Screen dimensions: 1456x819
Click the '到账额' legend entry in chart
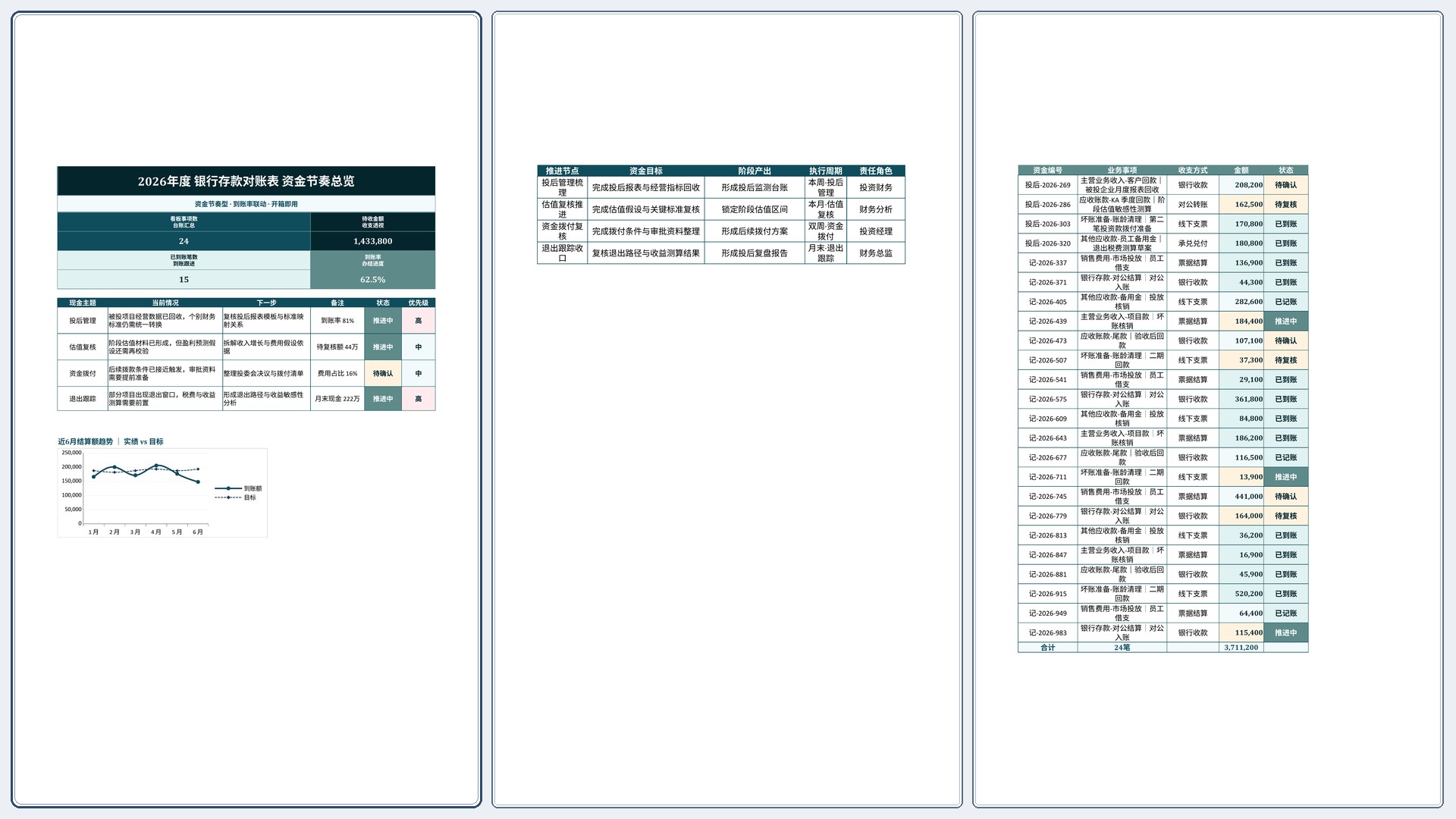coord(238,489)
